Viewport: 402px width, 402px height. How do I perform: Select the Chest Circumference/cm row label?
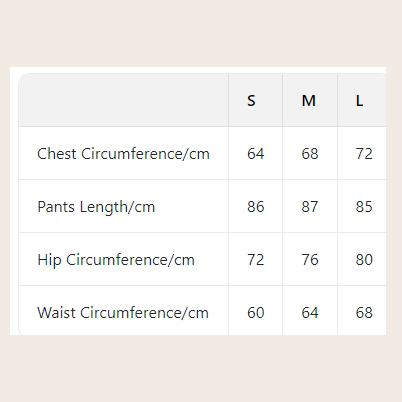[123, 154]
